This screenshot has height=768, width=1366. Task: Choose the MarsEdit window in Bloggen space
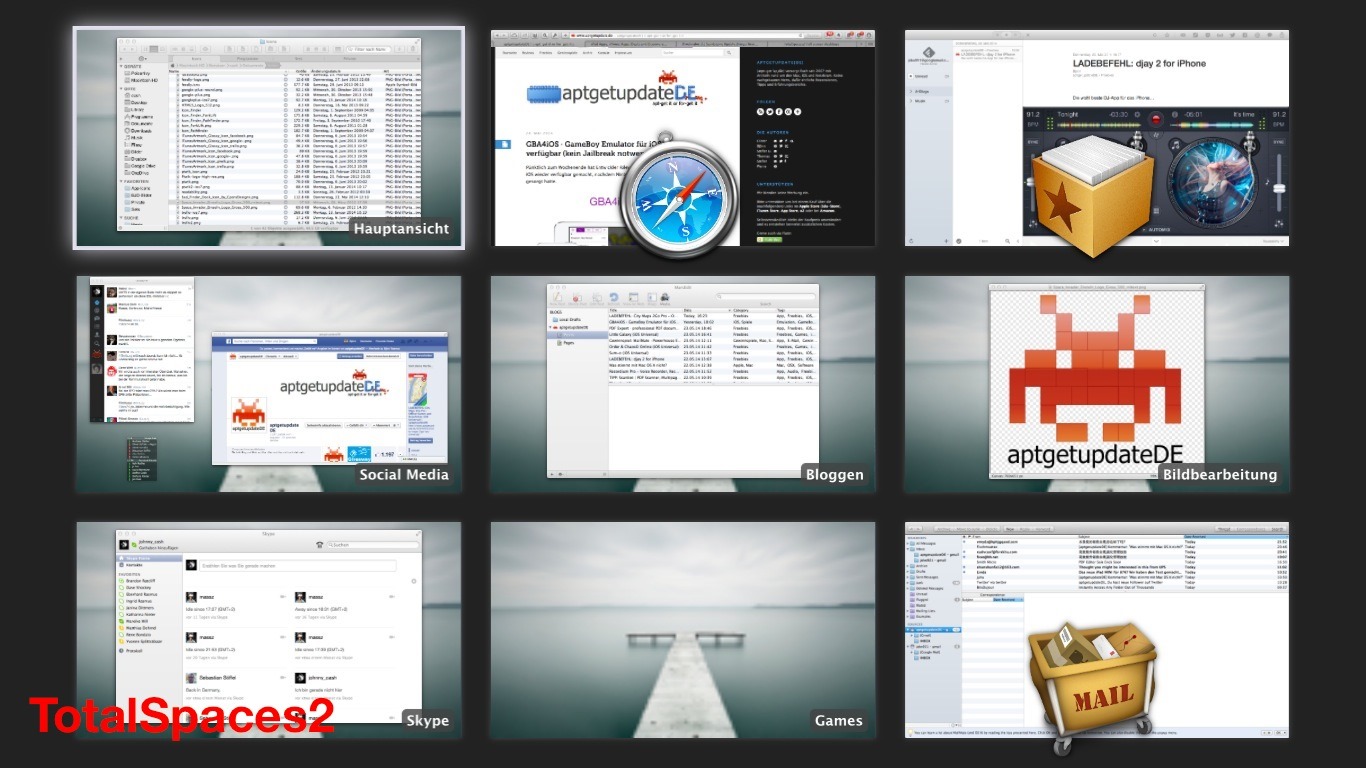point(683,380)
